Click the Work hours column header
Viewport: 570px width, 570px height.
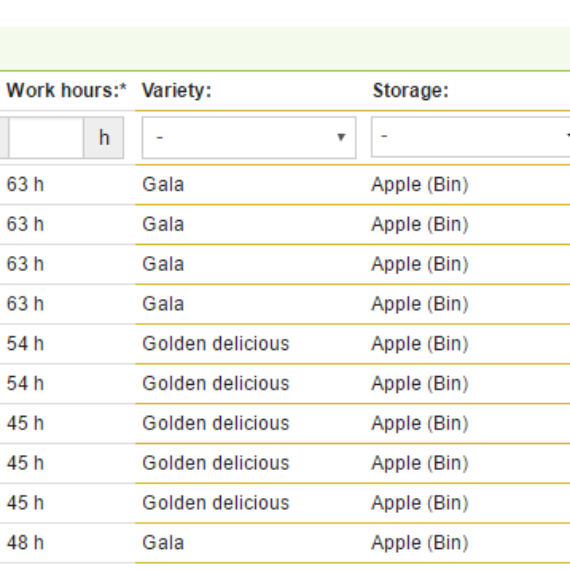coord(67,91)
